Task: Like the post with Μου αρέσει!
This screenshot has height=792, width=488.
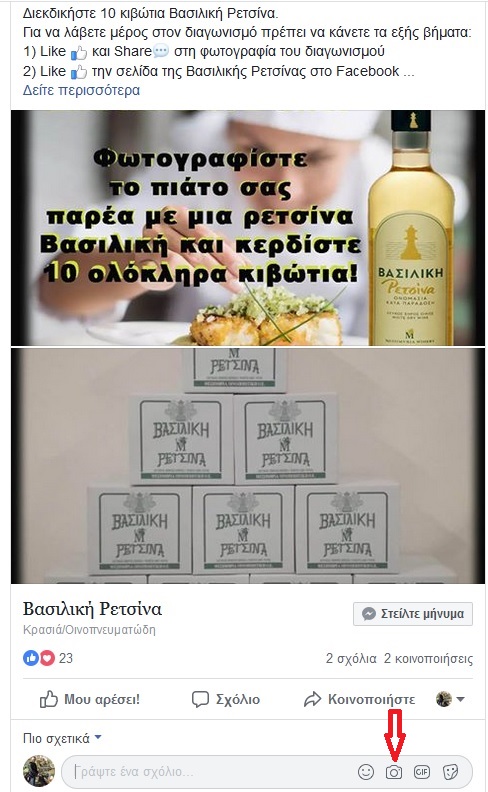Action: (x=89, y=700)
